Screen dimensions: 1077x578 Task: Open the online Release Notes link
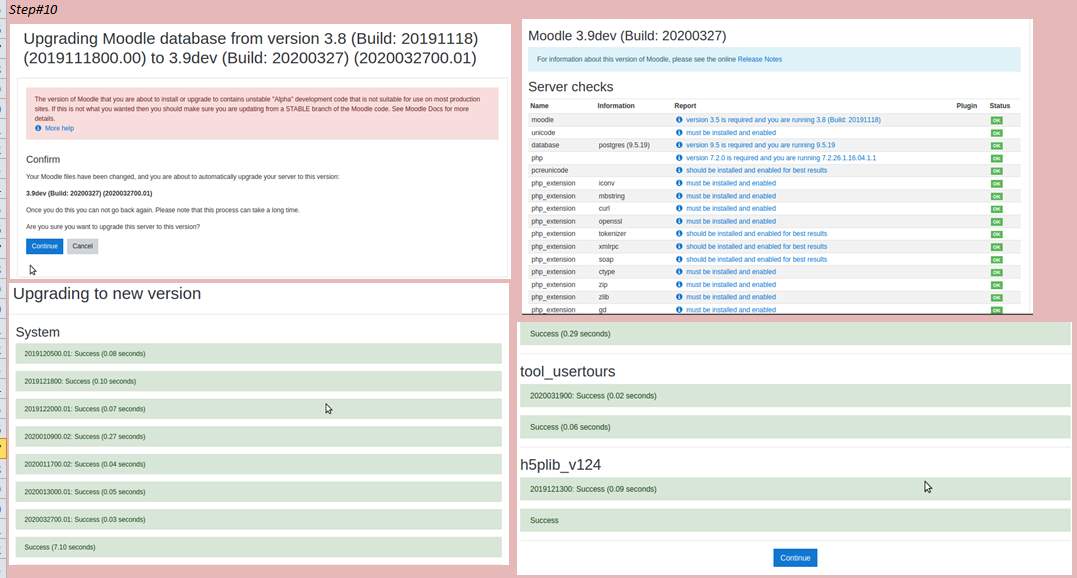click(x=760, y=59)
